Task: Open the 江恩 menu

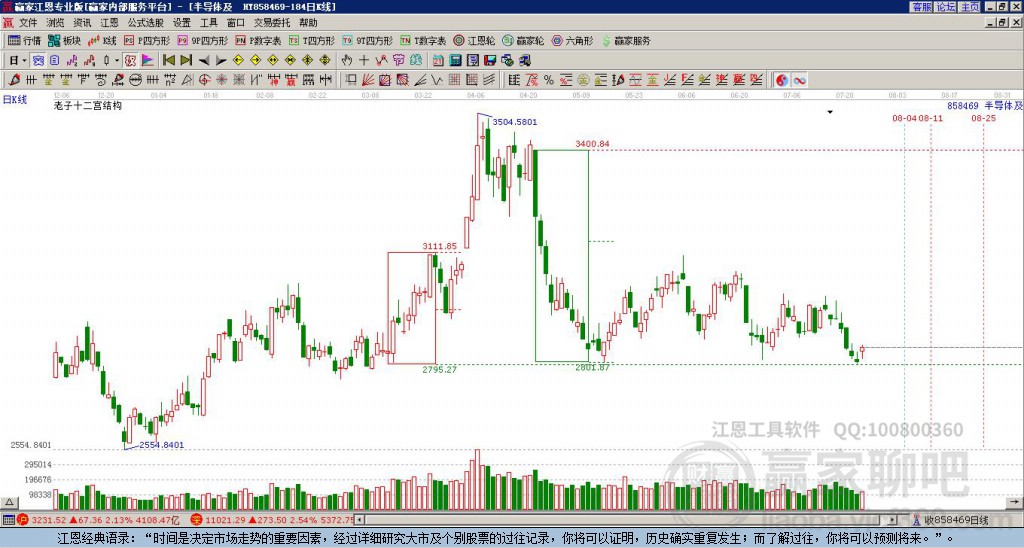Action: tap(110, 23)
